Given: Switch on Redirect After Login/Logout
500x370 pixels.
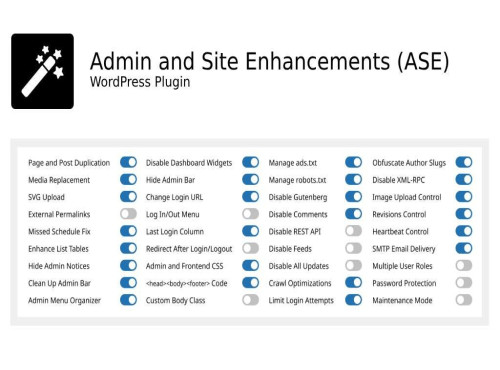Looking at the screenshot, I should 251,248.
